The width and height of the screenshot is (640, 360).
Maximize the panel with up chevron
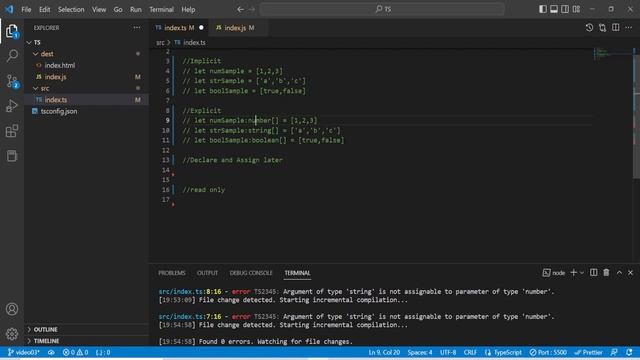coord(619,272)
